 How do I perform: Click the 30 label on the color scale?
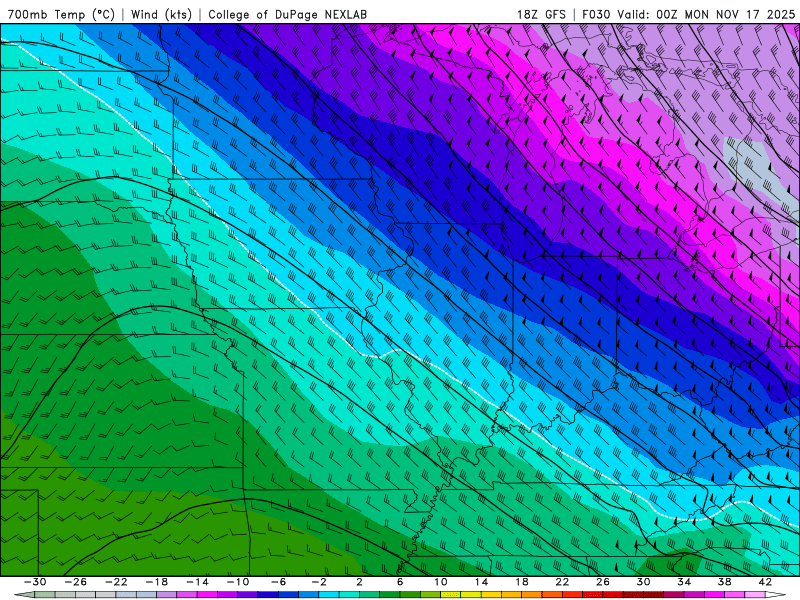click(x=643, y=582)
